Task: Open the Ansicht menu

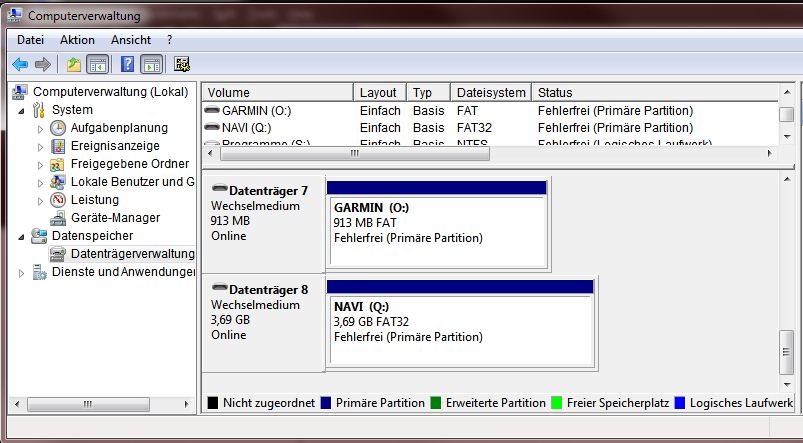Action: click(131, 40)
